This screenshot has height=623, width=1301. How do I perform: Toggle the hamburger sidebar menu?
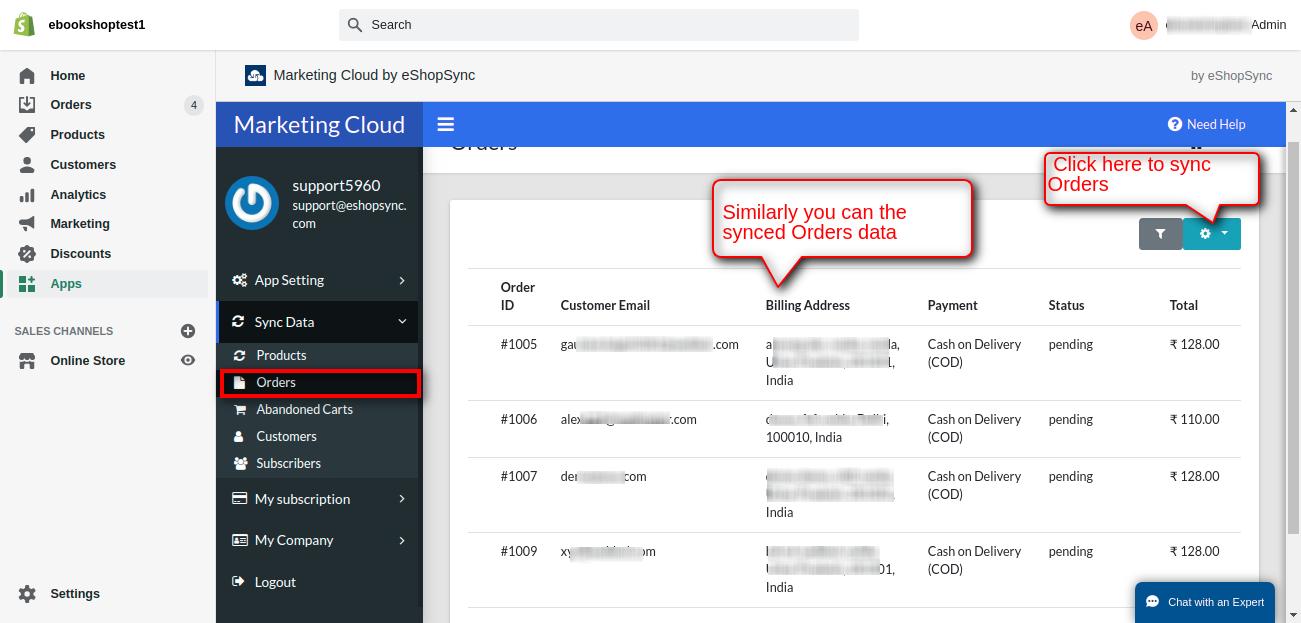(446, 125)
